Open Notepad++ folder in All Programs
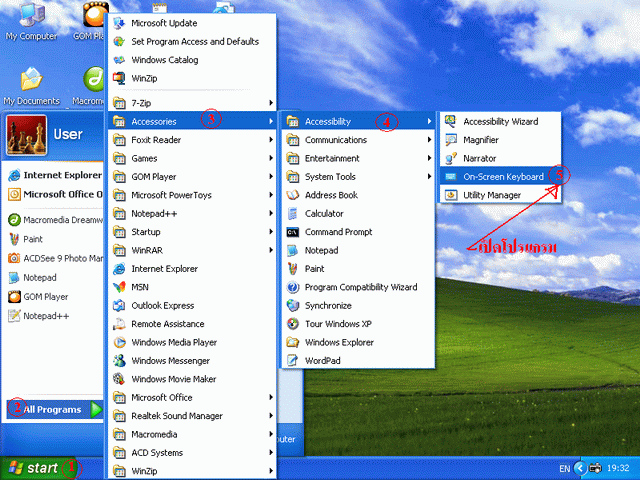Viewport: 640px width, 480px height. (192, 213)
